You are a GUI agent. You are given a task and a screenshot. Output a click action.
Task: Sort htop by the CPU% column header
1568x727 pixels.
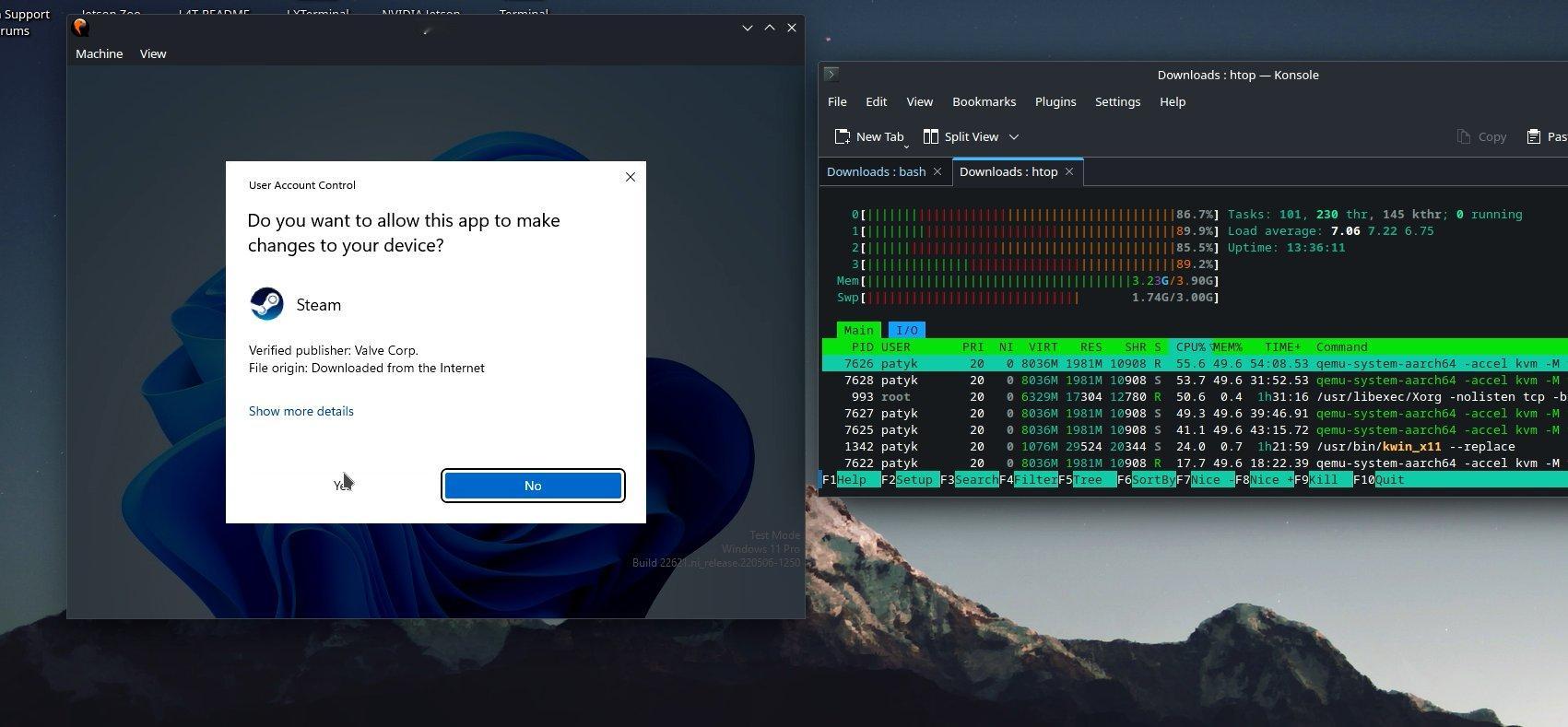1190,346
